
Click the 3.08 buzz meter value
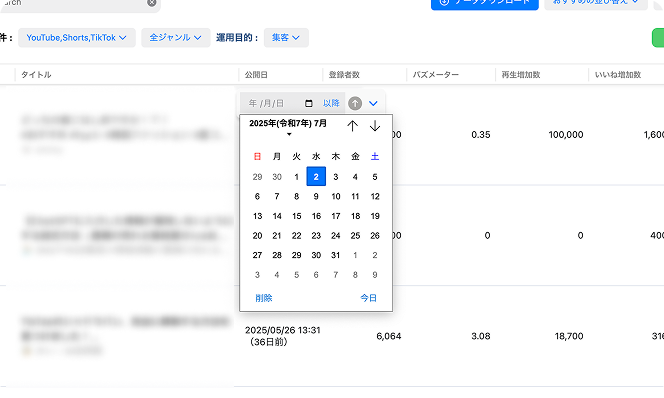[x=481, y=336]
